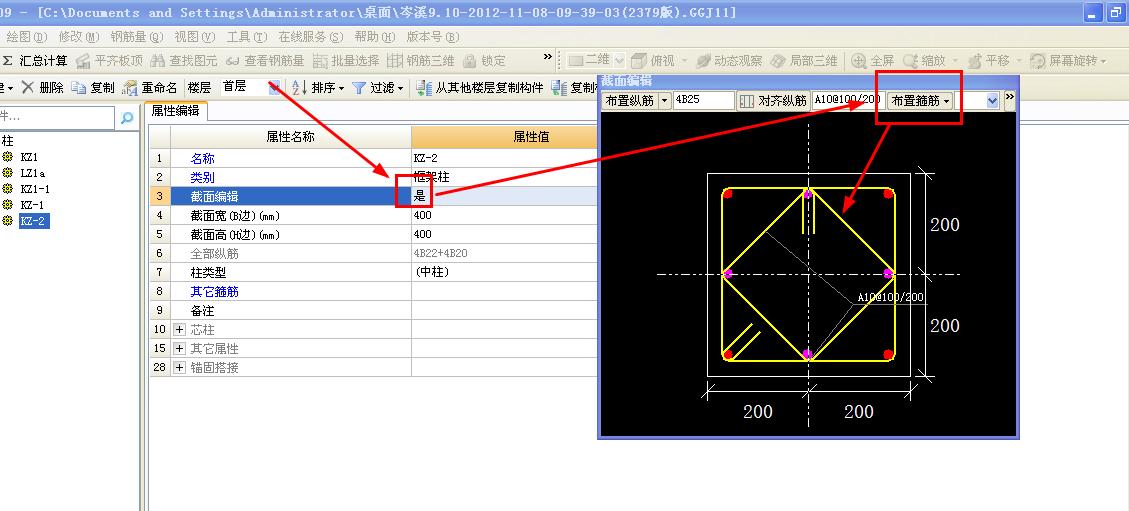Click the 名称 value KZ-2 cell
The image size is (1129, 511).
pos(504,158)
